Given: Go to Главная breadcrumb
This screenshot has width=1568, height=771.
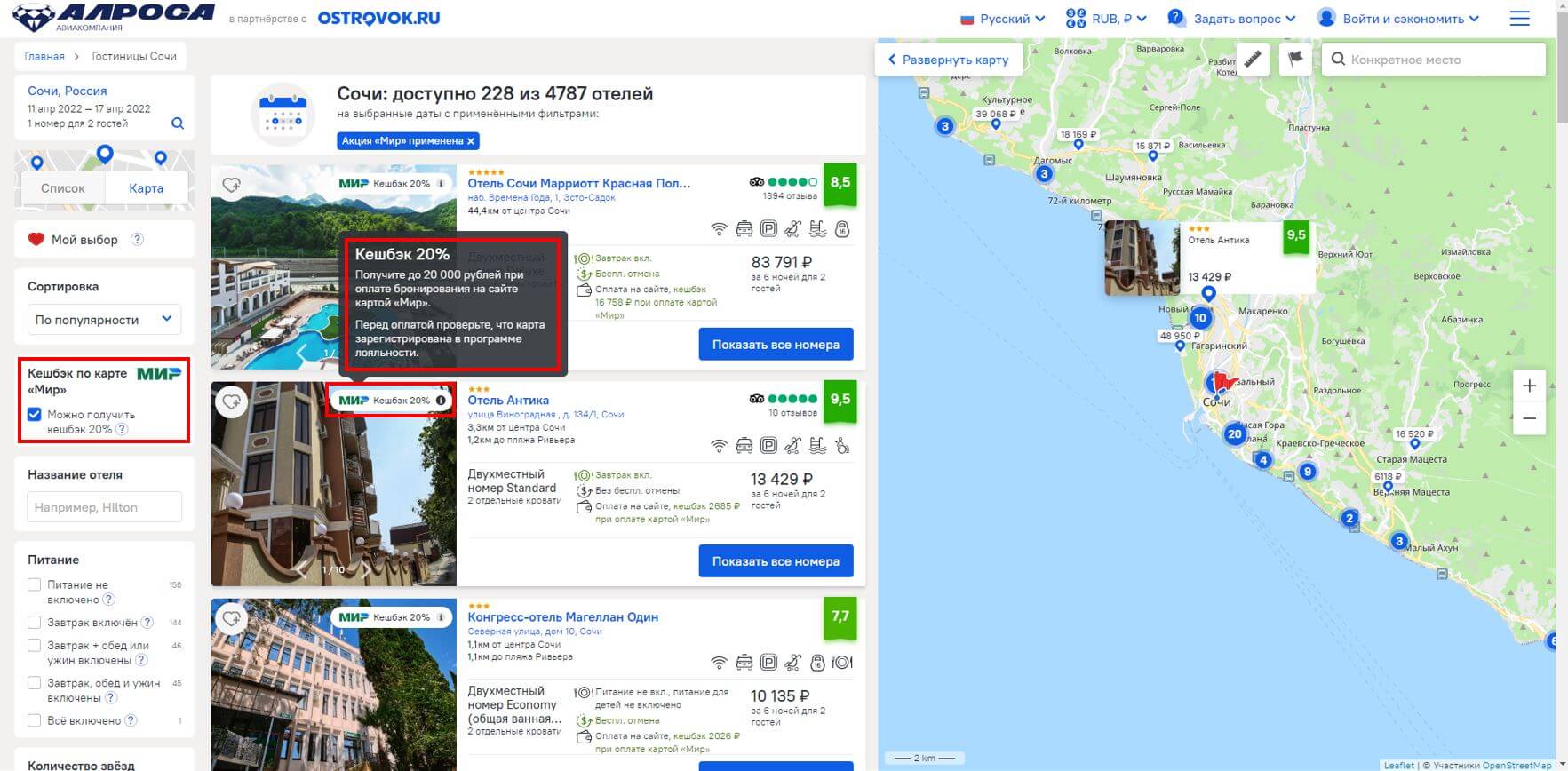Looking at the screenshot, I should (x=44, y=56).
